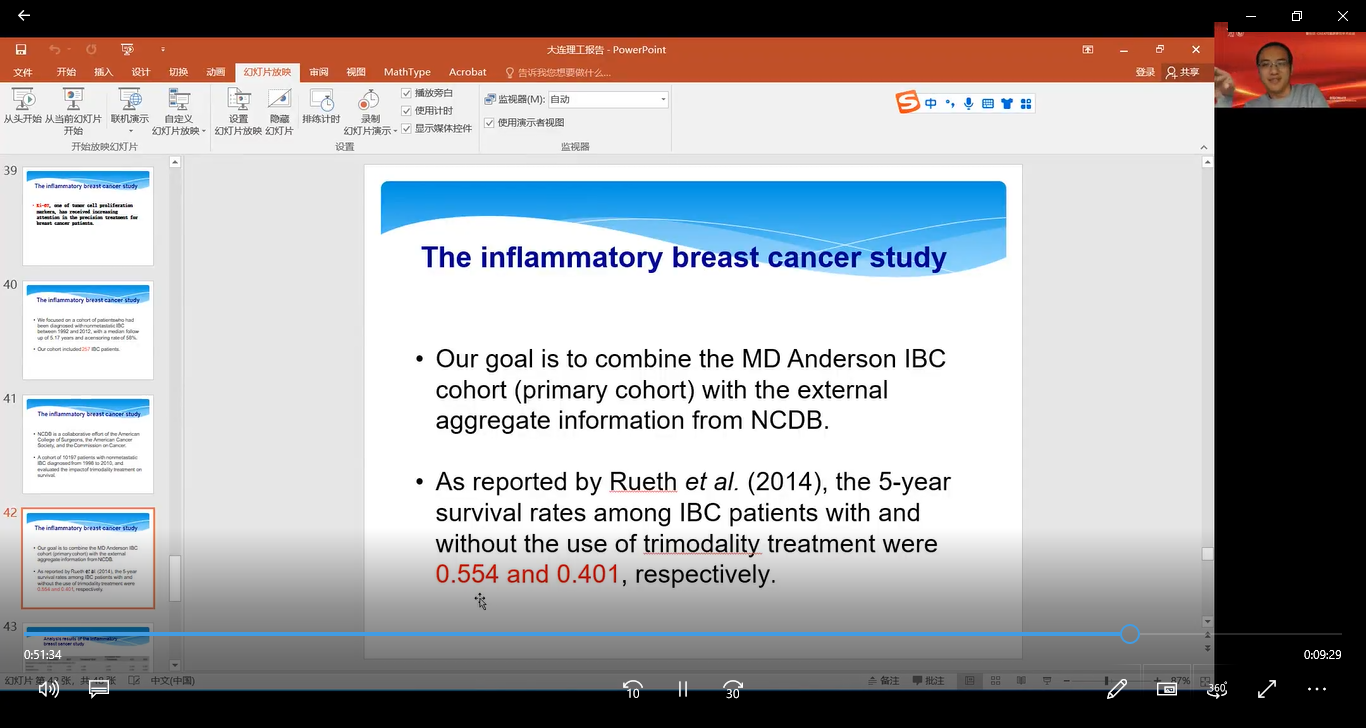
Task: Click the back arrow of the video player
Action: 24,15
